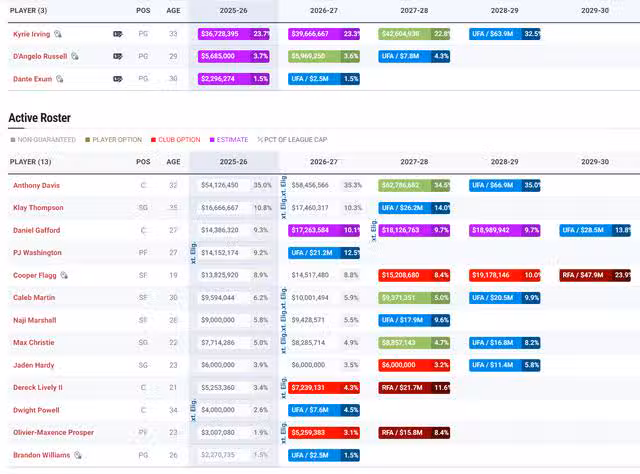Image resolution: width=640 pixels, height=474 pixels.
Task: Open Klay Thompson player link
Action: tap(38, 208)
